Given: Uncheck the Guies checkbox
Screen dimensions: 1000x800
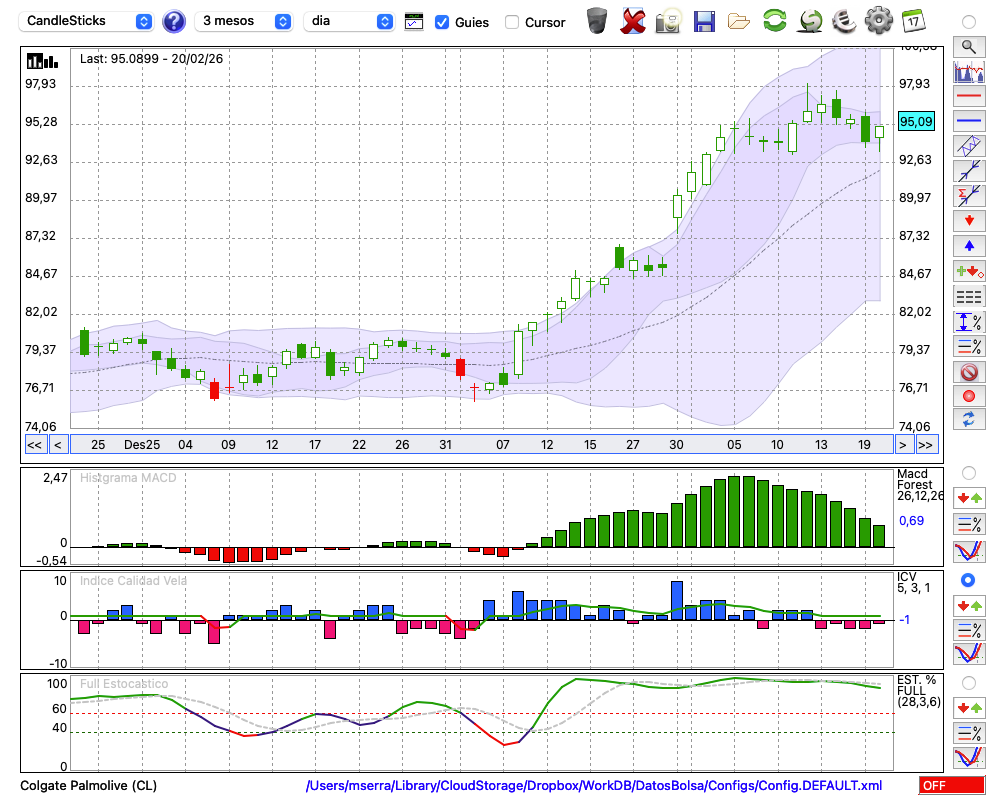Looking at the screenshot, I should [442, 22].
